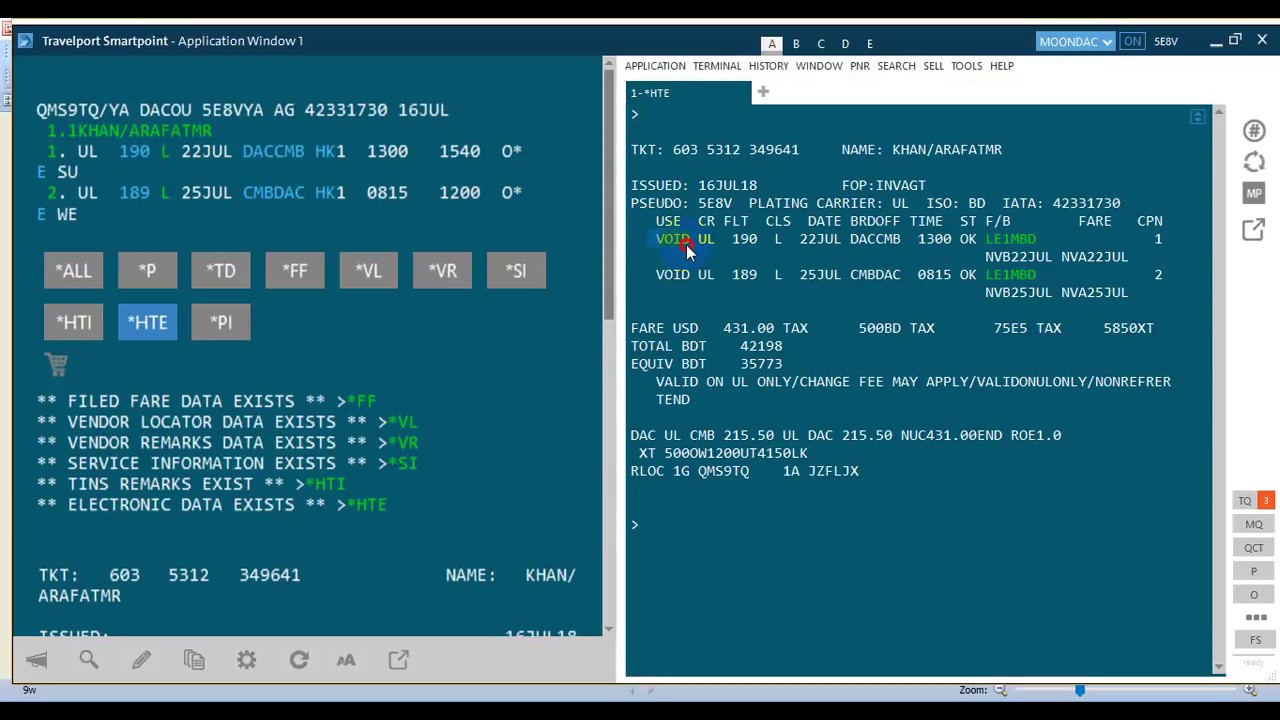
Task: Click the *PI quick command button
Action: (x=221, y=322)
